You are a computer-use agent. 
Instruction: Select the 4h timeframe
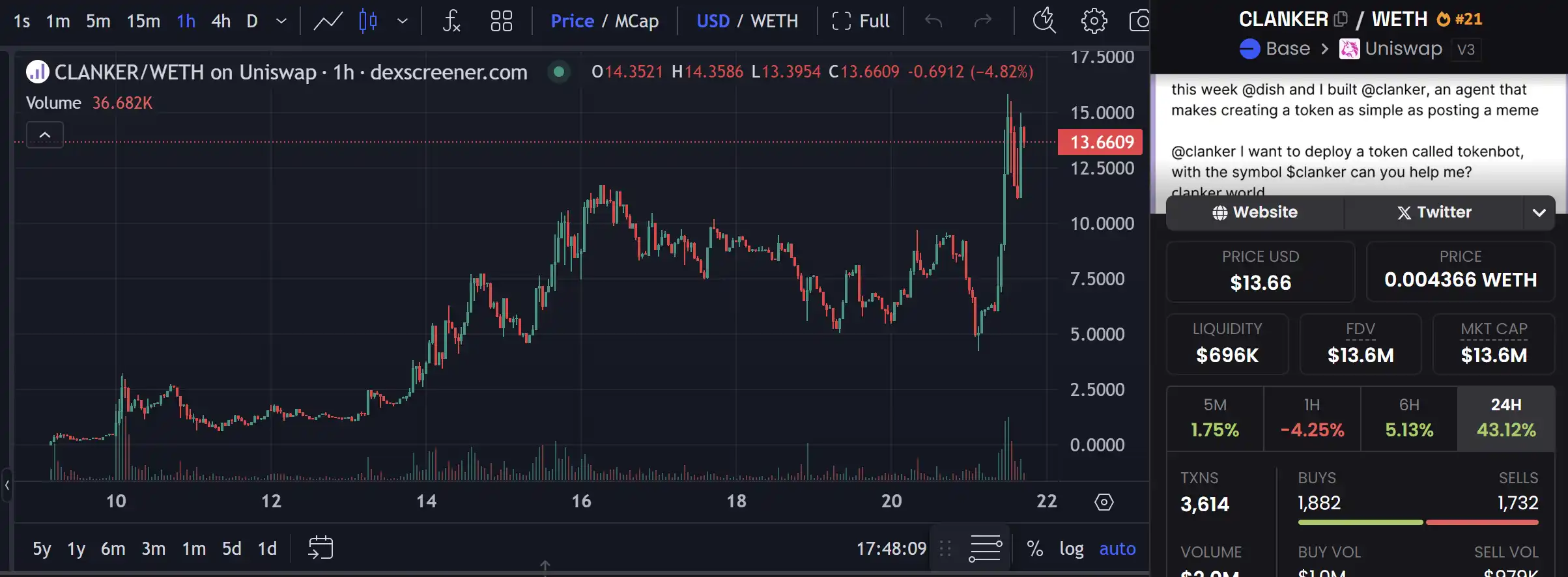pos(221,21)
